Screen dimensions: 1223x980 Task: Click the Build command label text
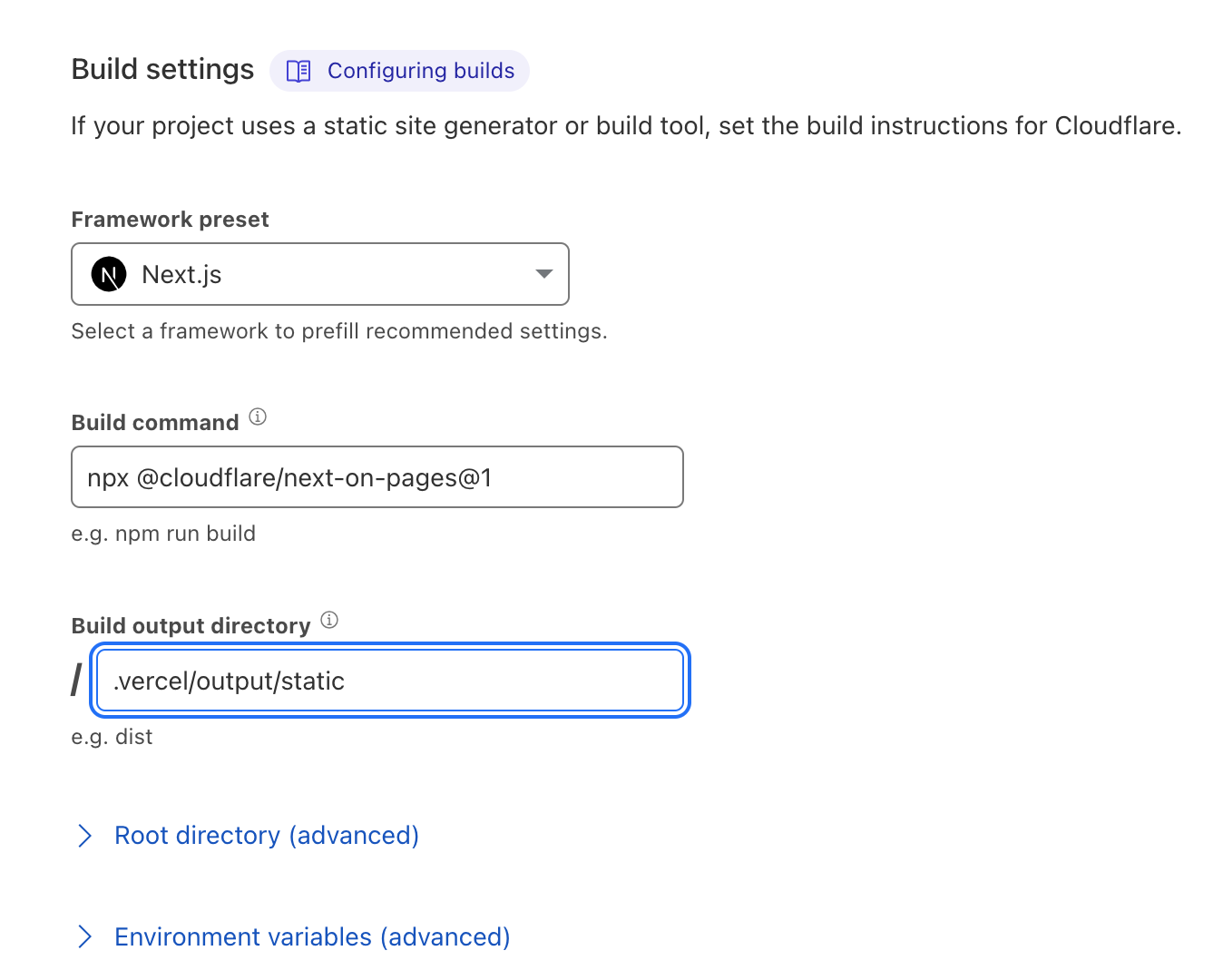point(155,423)
